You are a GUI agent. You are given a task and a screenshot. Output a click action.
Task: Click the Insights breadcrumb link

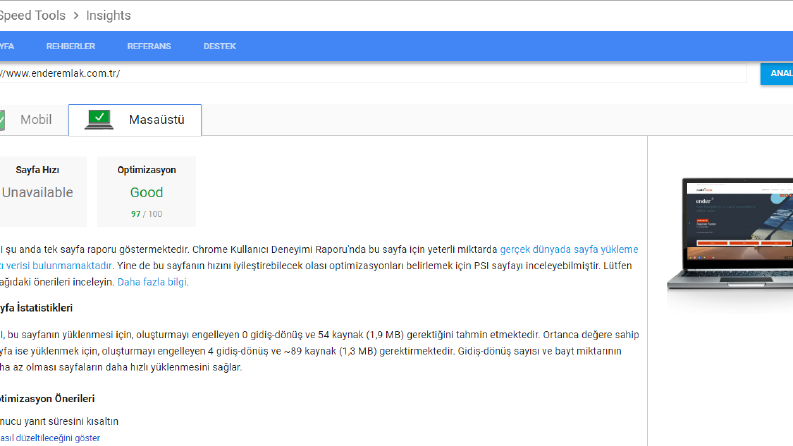coord(108,16)
